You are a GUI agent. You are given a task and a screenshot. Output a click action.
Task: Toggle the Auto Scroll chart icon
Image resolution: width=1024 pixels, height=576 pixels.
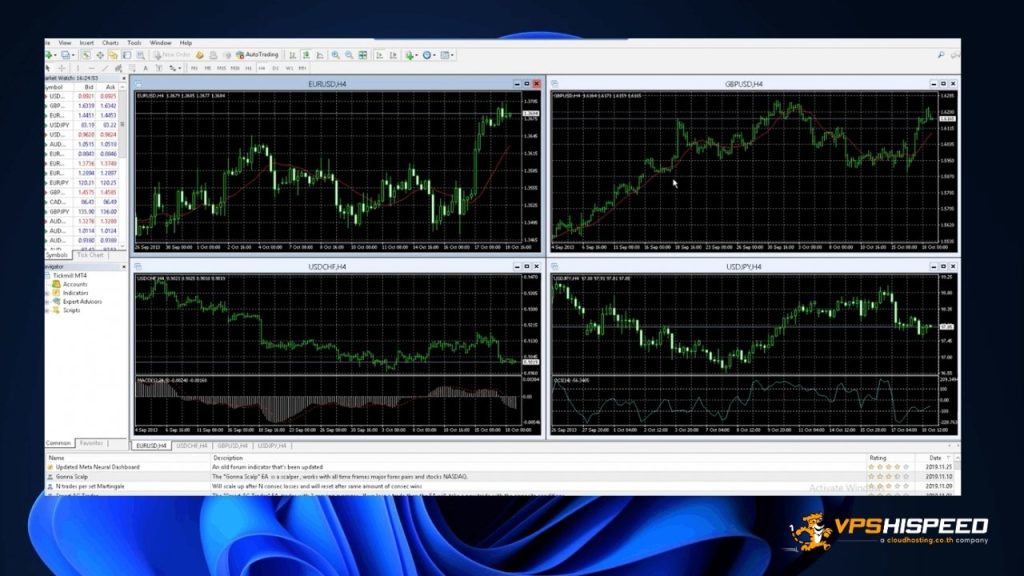(379, 55)
